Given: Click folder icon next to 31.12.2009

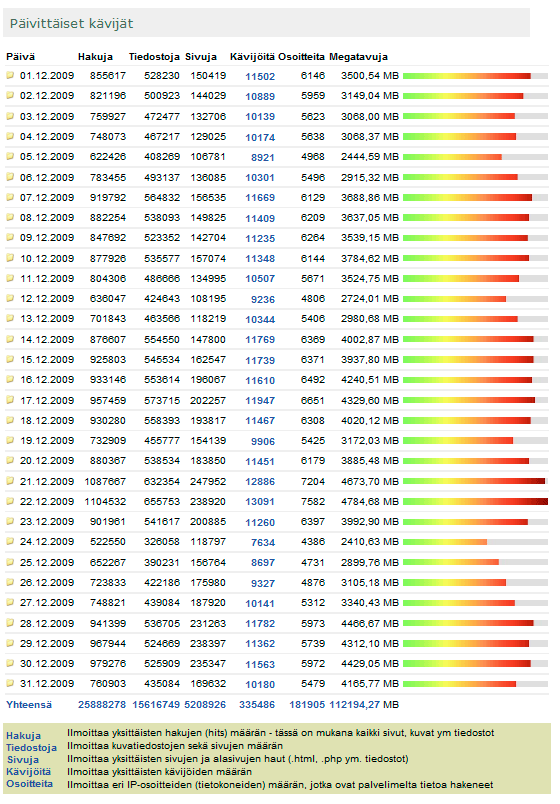Looking at the screenshot, I should [x=10, y=683].
